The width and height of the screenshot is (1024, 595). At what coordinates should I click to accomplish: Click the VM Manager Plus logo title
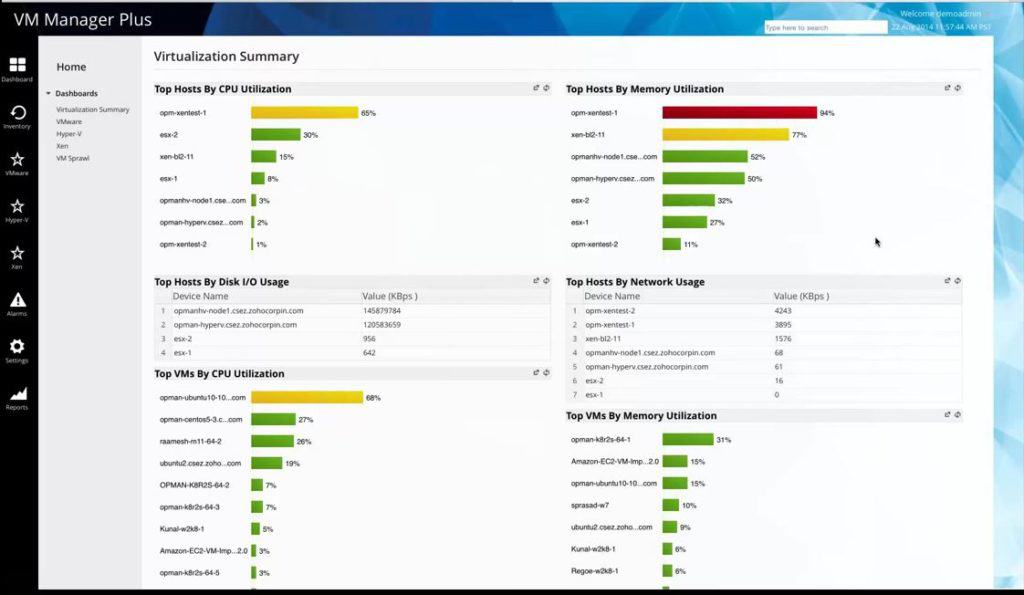[83, 20]
